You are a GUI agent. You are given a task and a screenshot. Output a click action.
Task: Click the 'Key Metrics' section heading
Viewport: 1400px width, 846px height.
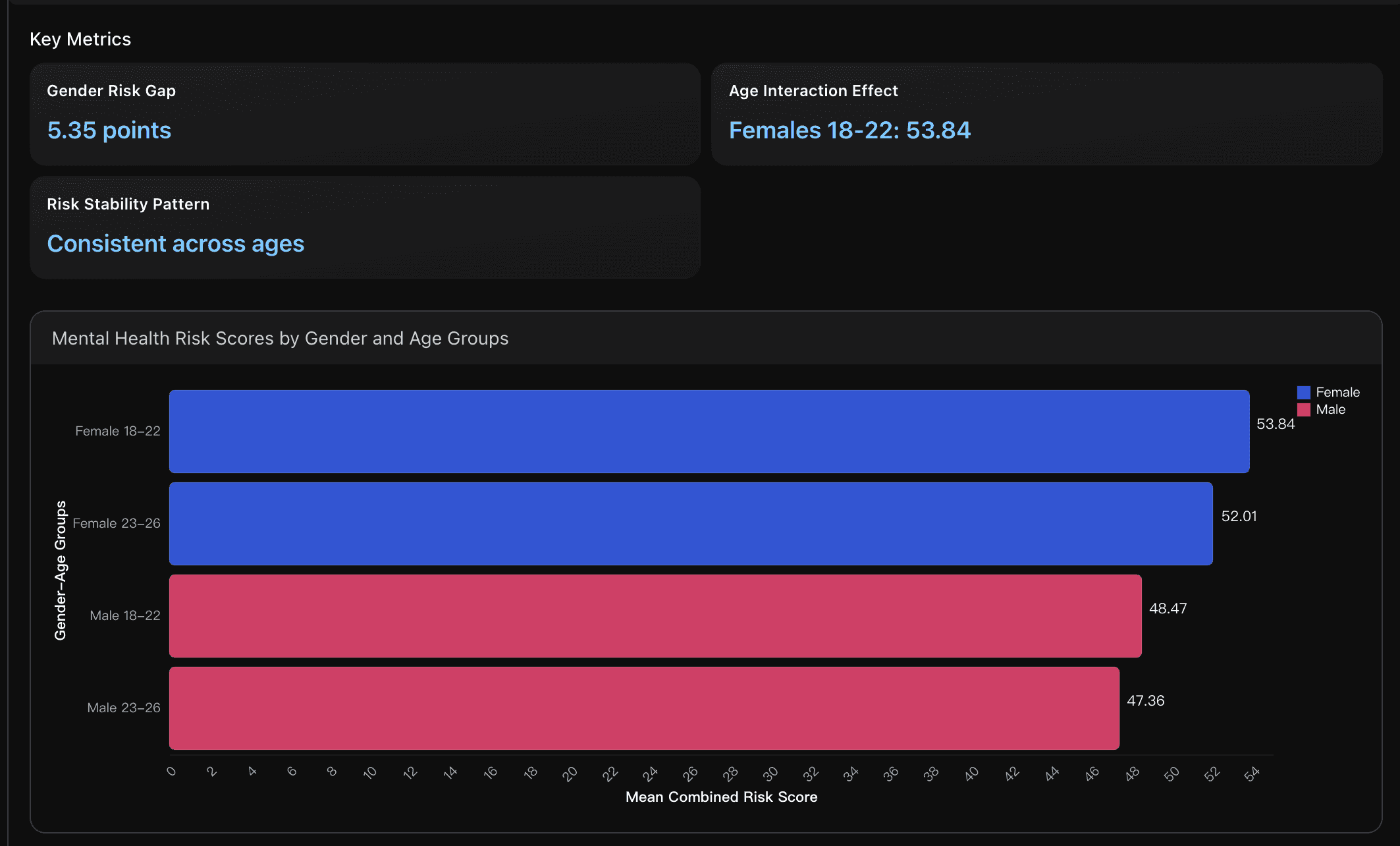click(80, 39)
